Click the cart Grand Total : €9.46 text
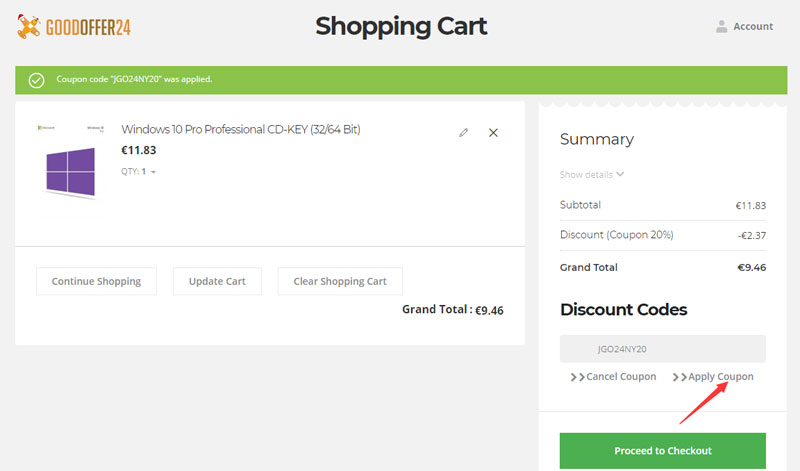The image size is (800, 471). [x=453, y=310]
